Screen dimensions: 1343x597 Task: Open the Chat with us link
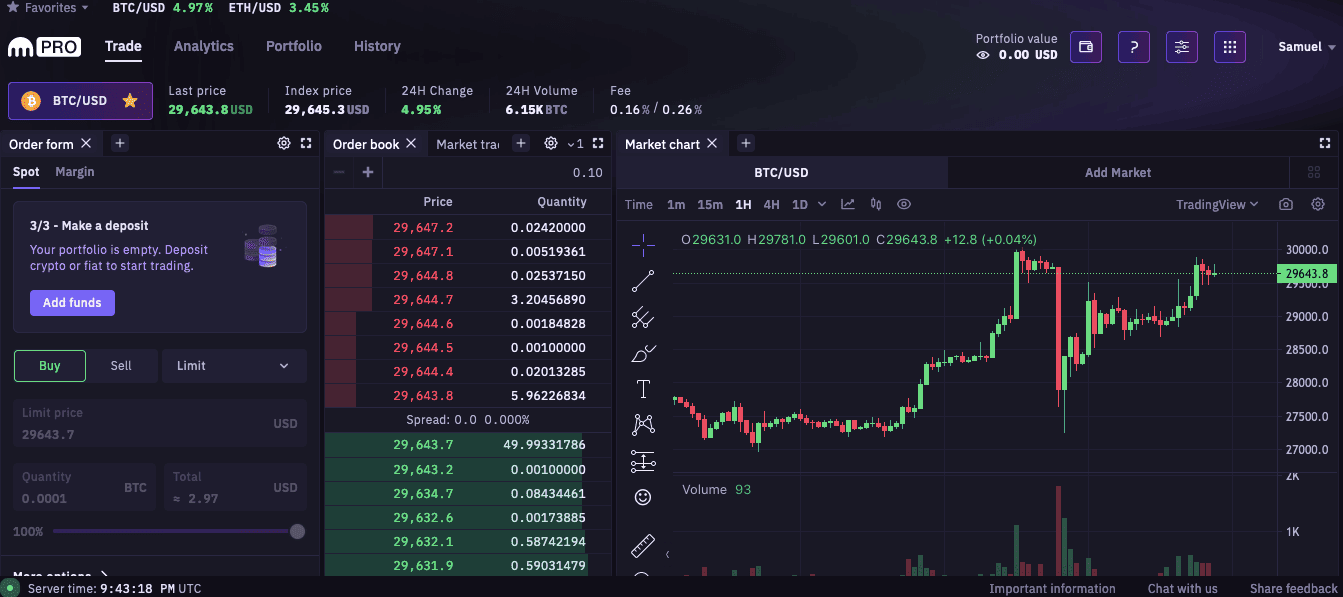point(1183,589)
